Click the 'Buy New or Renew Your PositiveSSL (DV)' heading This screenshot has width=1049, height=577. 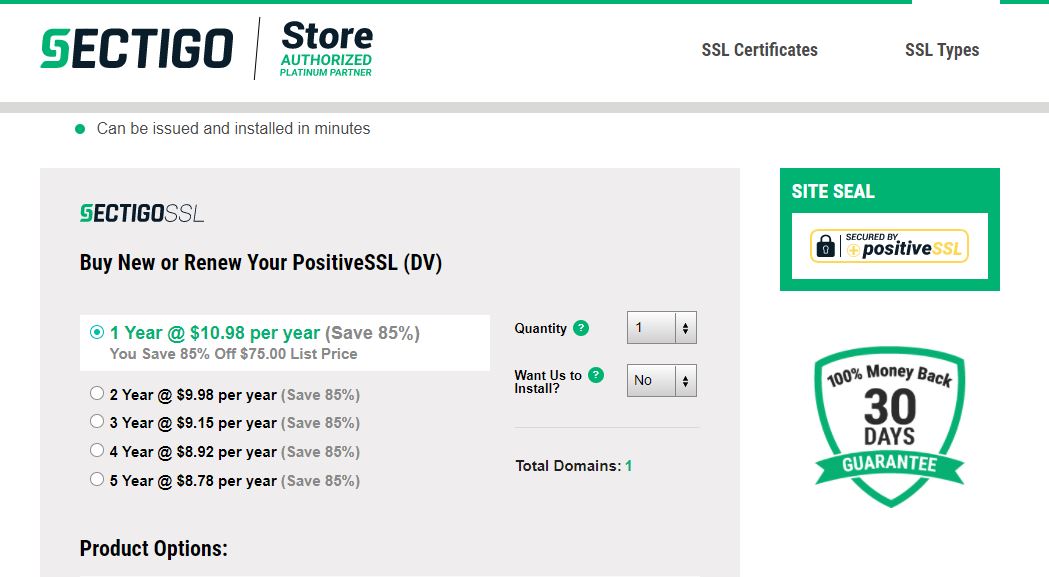[x=261, y=262]
